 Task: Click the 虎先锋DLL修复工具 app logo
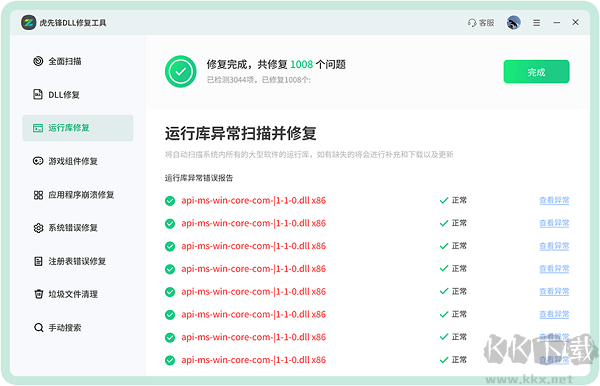(29, 23)
